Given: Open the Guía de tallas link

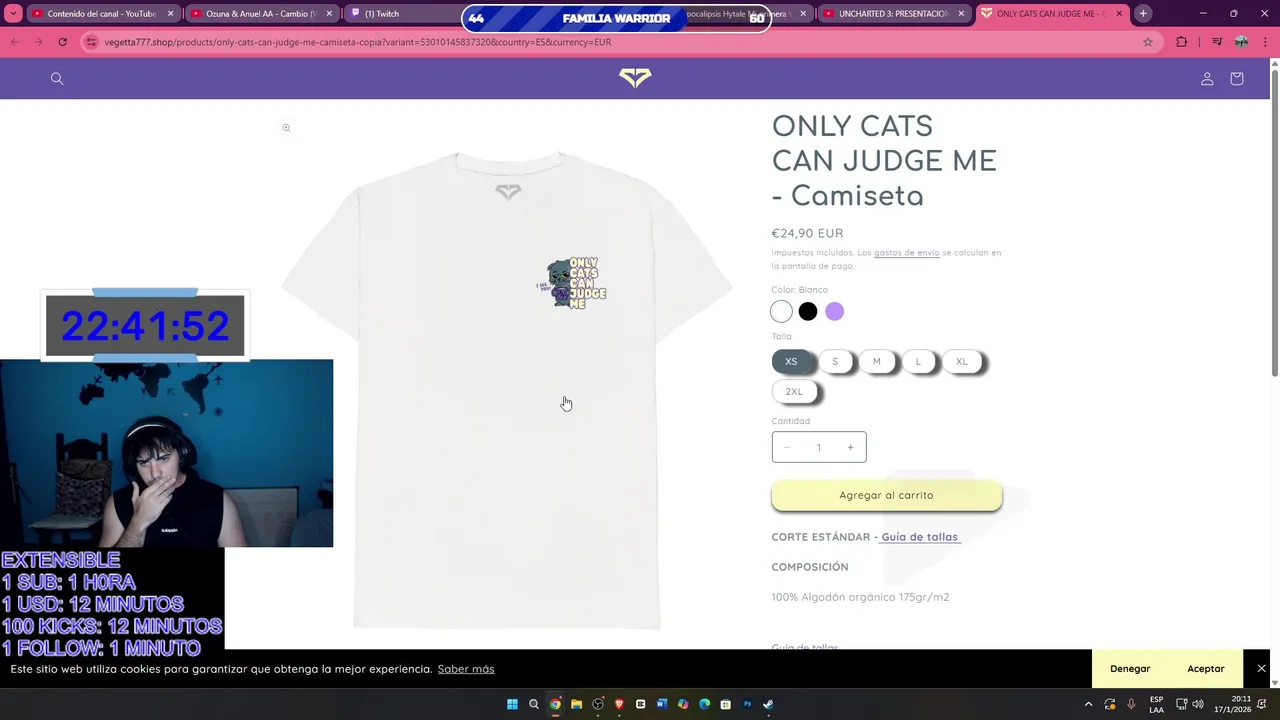Looking at the screenshot, I should point(919,537).
